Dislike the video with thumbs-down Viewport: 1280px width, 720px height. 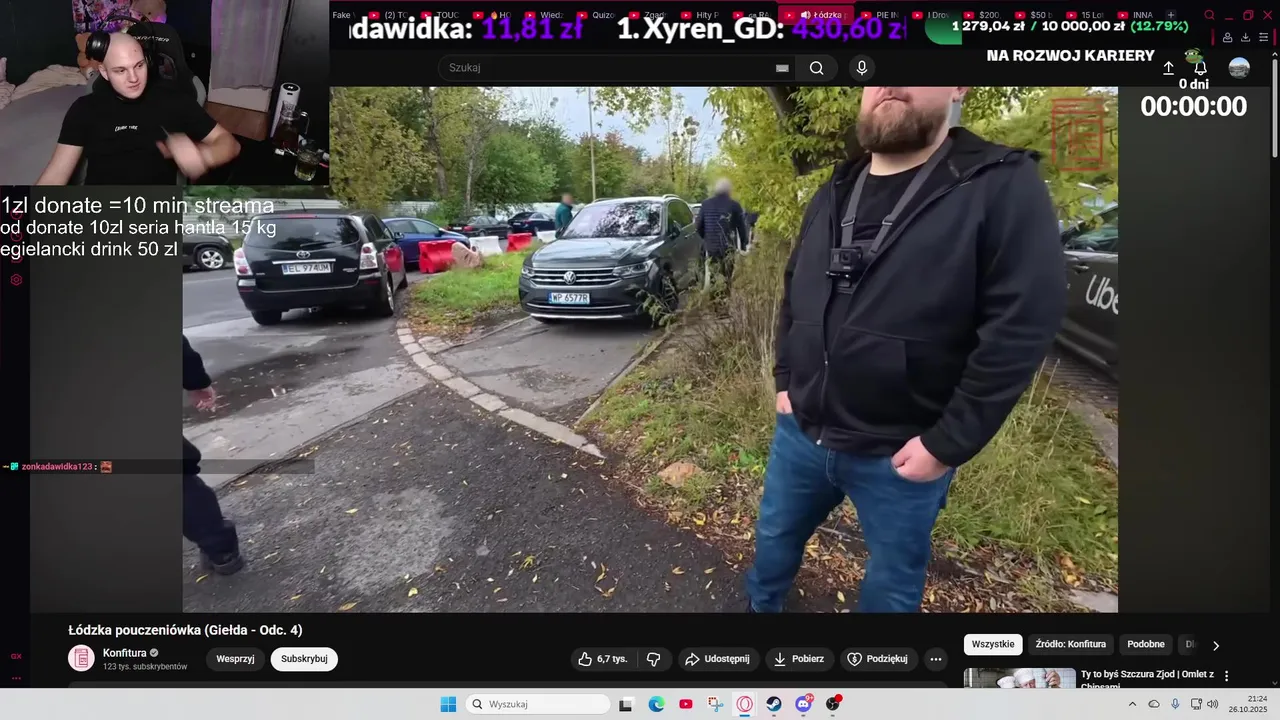654,659
